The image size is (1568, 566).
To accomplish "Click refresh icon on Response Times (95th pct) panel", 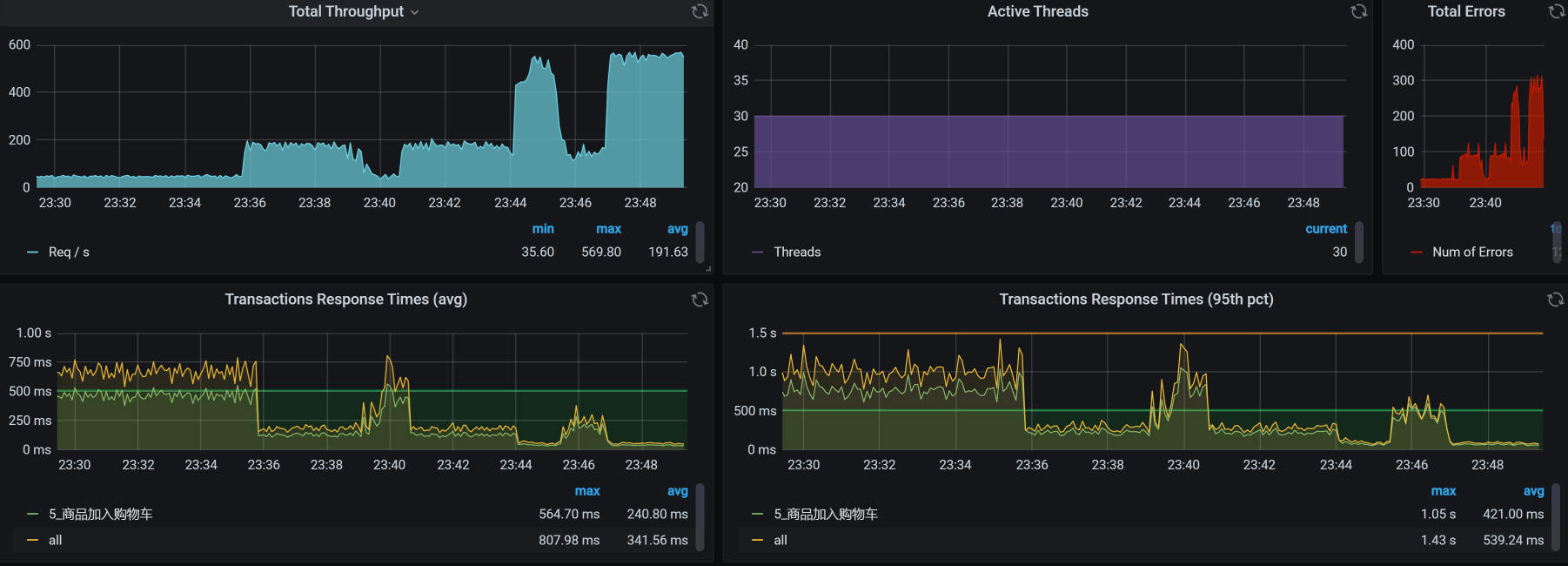I will point(1556,300).
